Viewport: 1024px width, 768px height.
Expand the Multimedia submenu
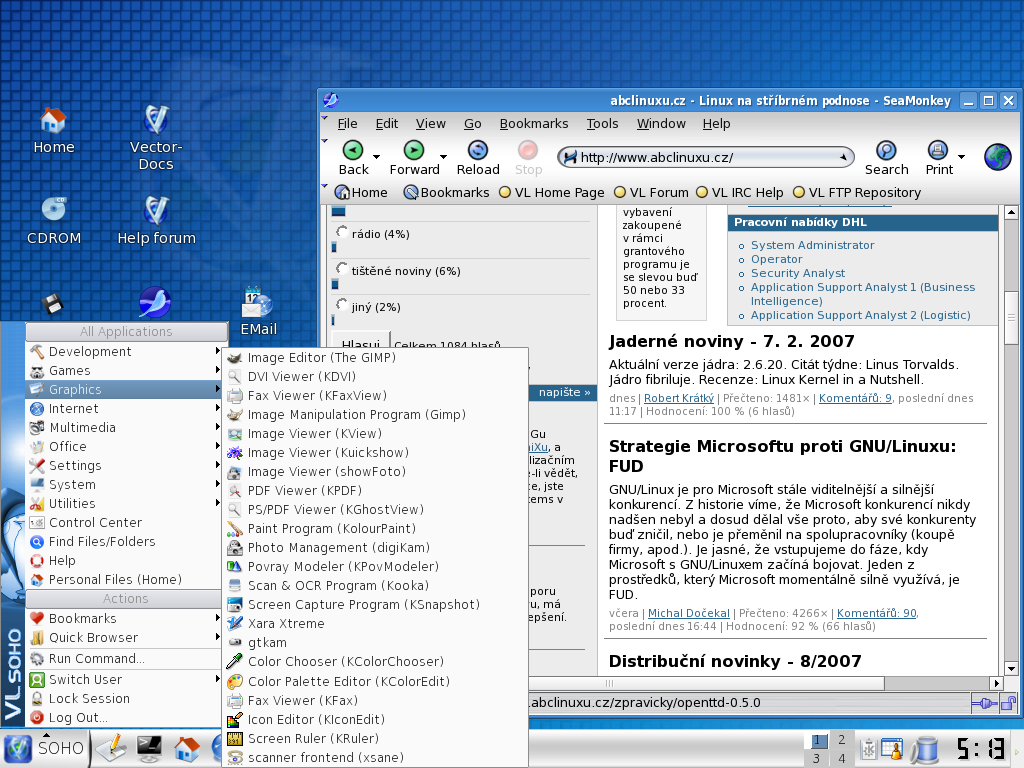click(125, 427)
